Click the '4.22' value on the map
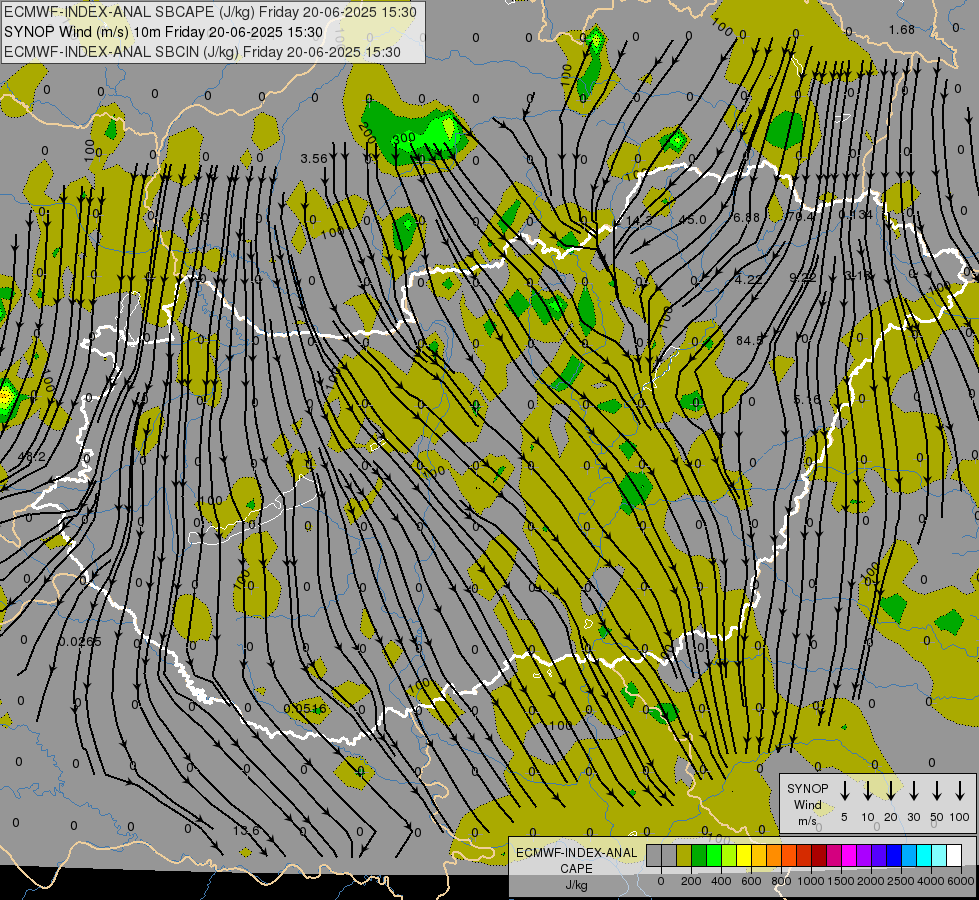Image resolution: width=979 pixels, height=900 pixels. (x=749, y=279)
